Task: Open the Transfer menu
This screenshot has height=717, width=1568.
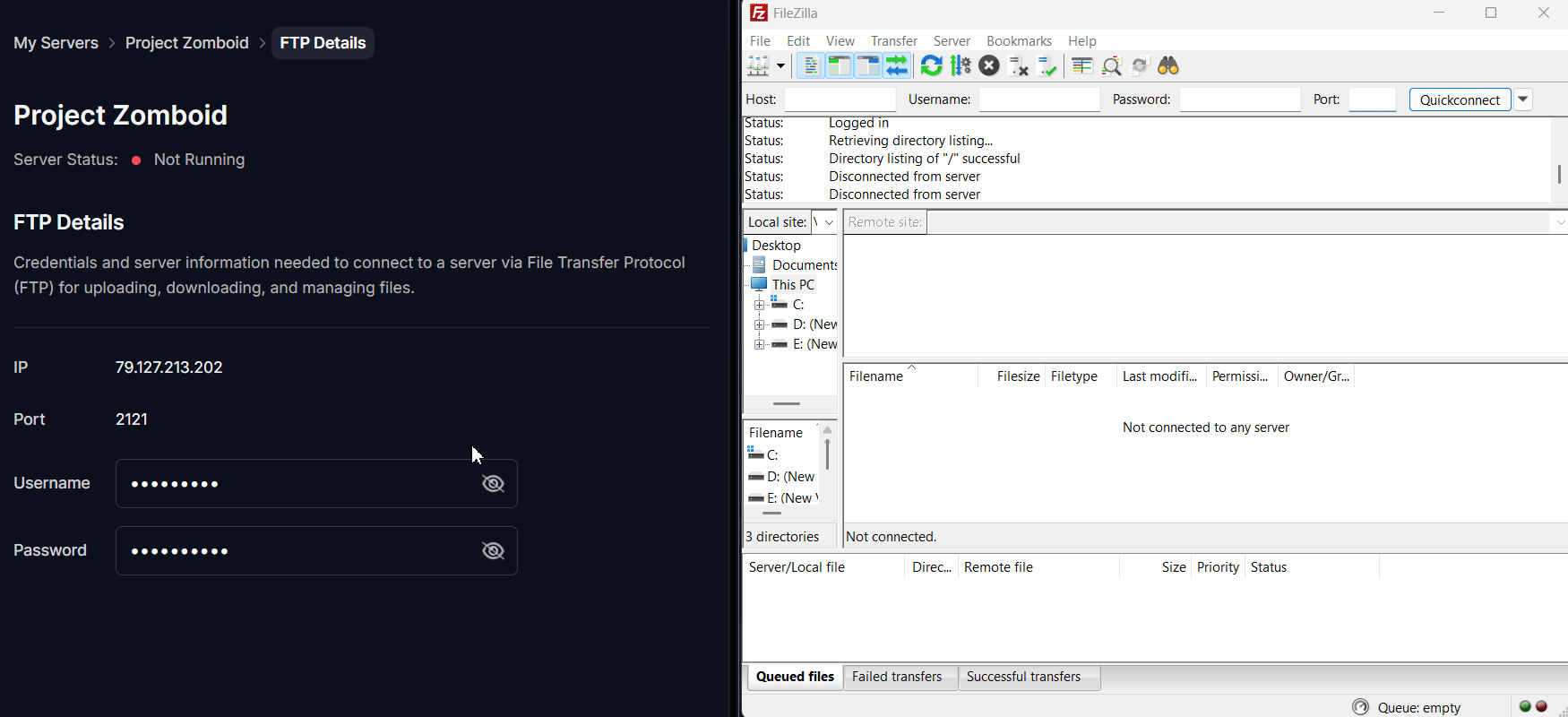Action: 894,41
